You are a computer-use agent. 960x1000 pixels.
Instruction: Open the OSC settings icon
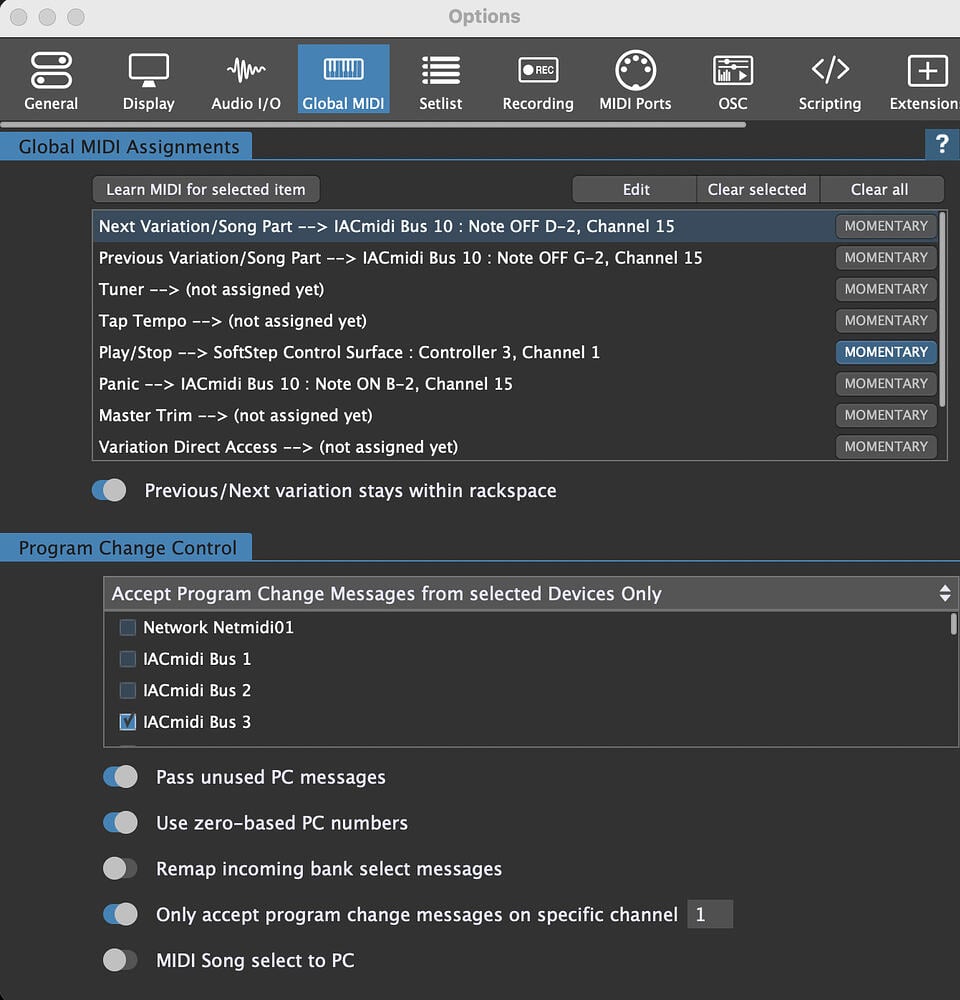coord(732,72)
